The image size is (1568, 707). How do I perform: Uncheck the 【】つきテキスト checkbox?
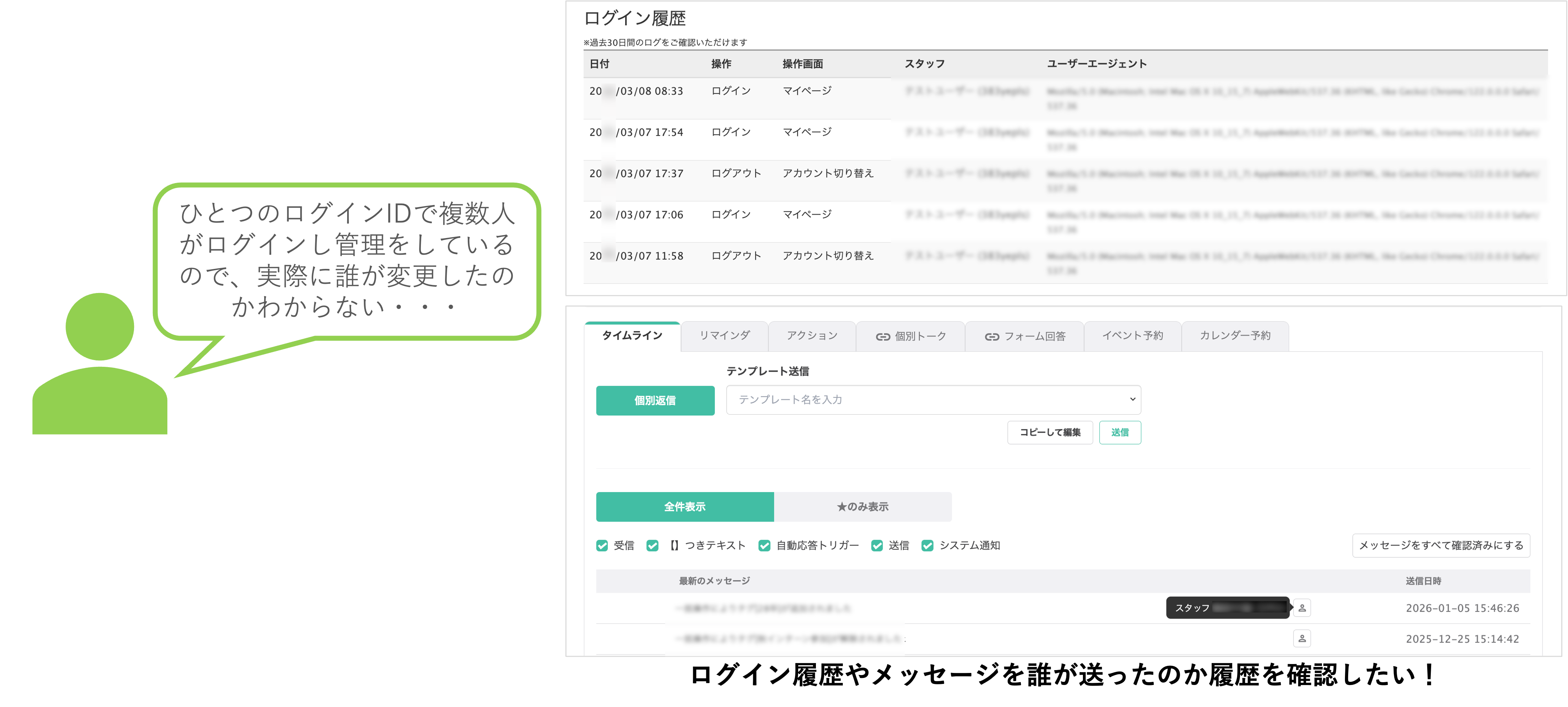point(652,546)
